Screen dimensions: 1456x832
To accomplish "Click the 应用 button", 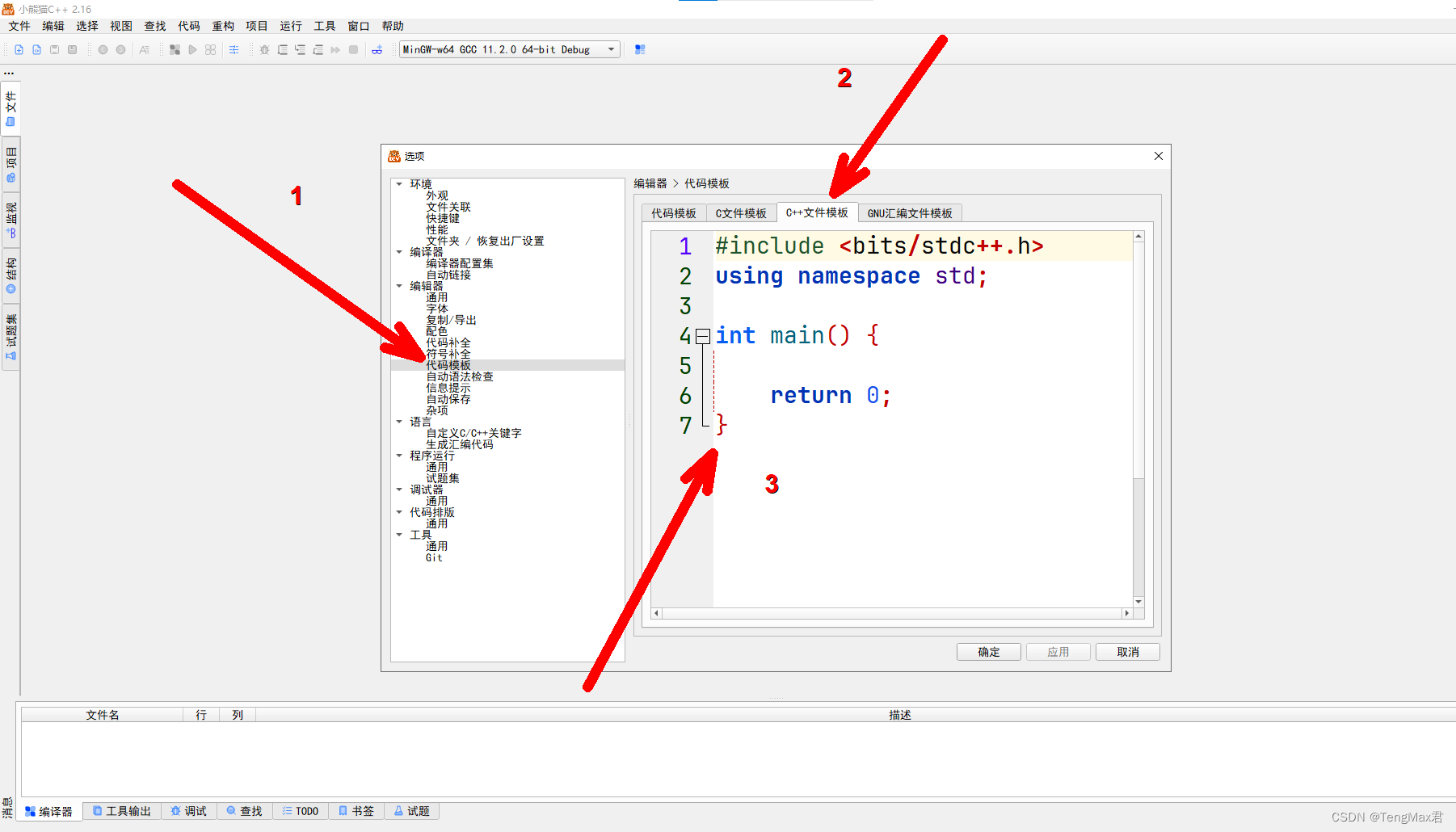I will pos(1058,652).
